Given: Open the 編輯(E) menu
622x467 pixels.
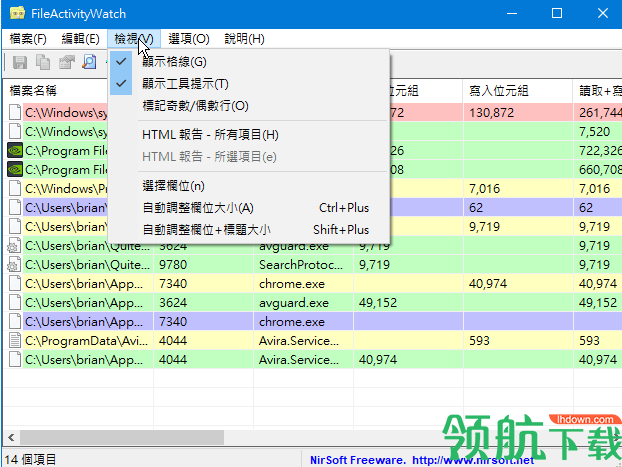Looking at the screenshot, I should (x=81, y=39).
